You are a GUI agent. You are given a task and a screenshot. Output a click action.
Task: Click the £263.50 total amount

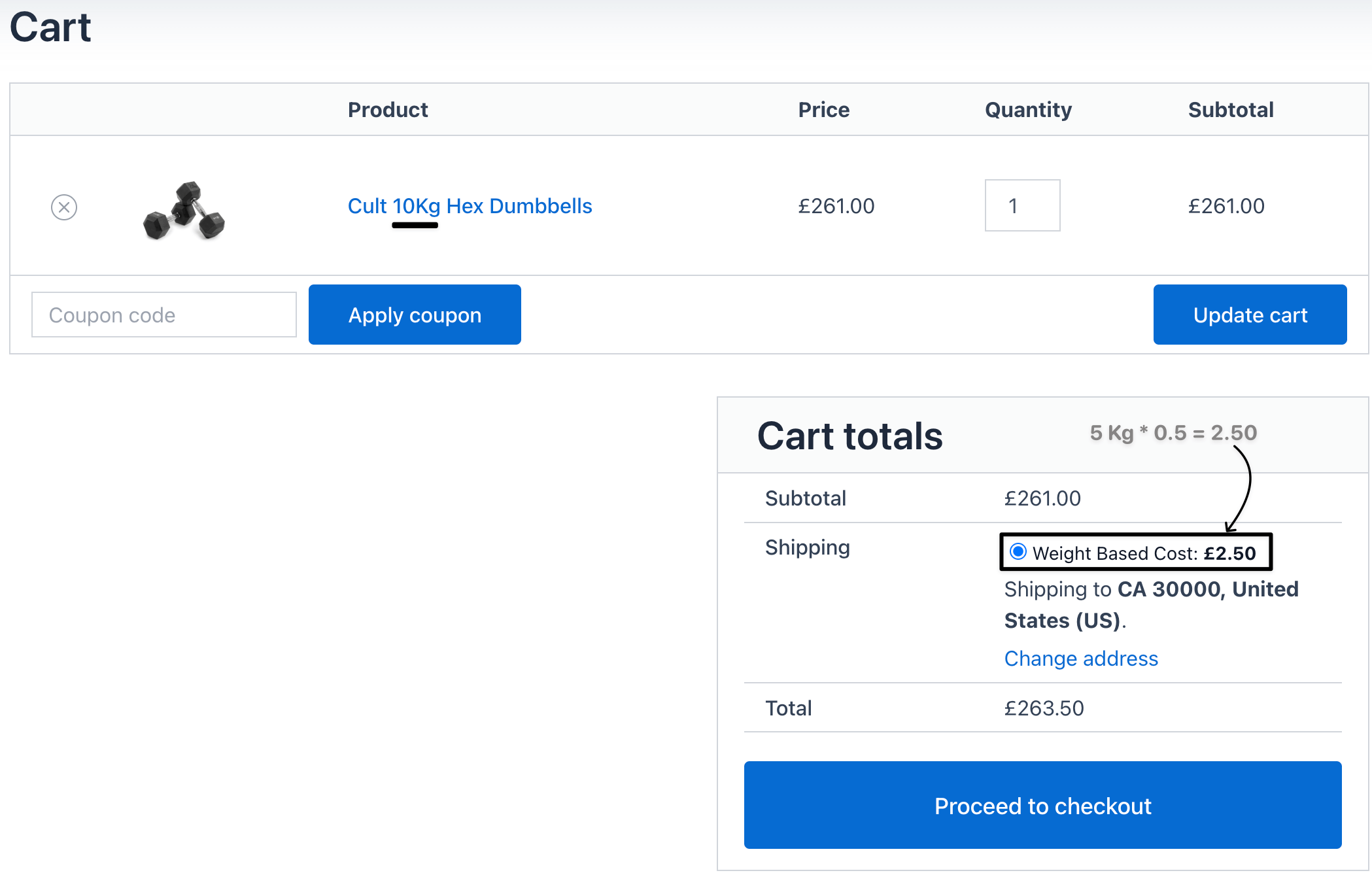point(1044,708)
